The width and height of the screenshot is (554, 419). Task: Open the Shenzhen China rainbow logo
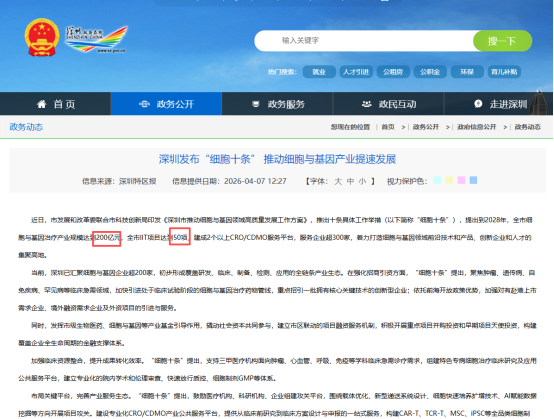point(96,39)
